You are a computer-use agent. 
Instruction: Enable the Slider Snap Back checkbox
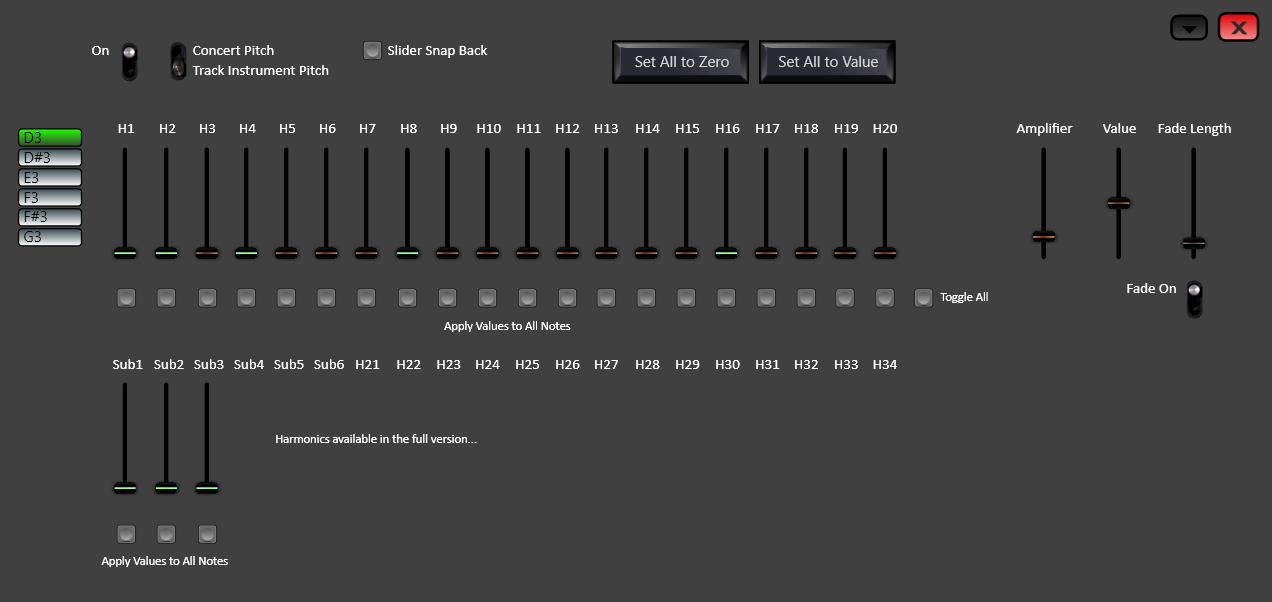tap(372, 50)
